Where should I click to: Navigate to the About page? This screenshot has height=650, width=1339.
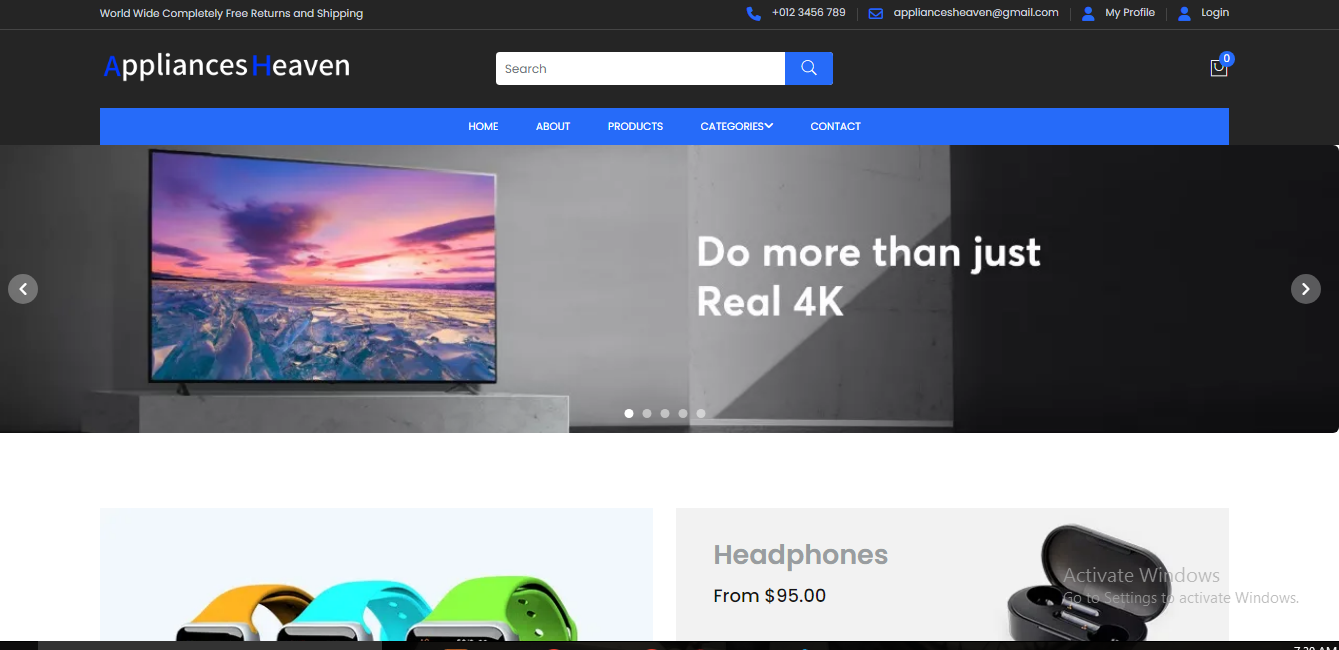pyautogui.click(x=553, y=126)
